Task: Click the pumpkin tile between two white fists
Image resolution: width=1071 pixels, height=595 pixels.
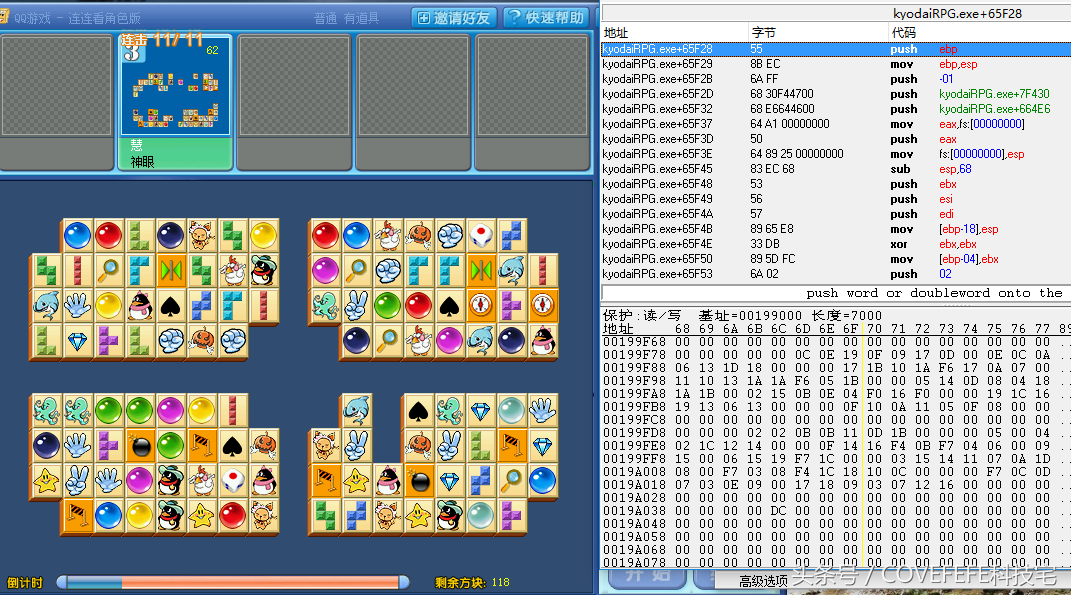Action: click(202, 340)
